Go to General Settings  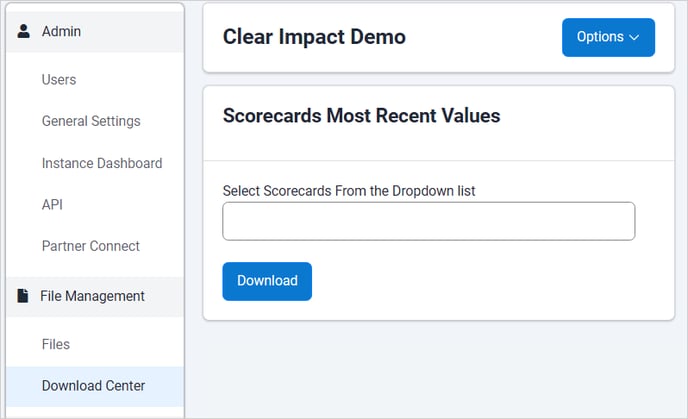point(91,121)
